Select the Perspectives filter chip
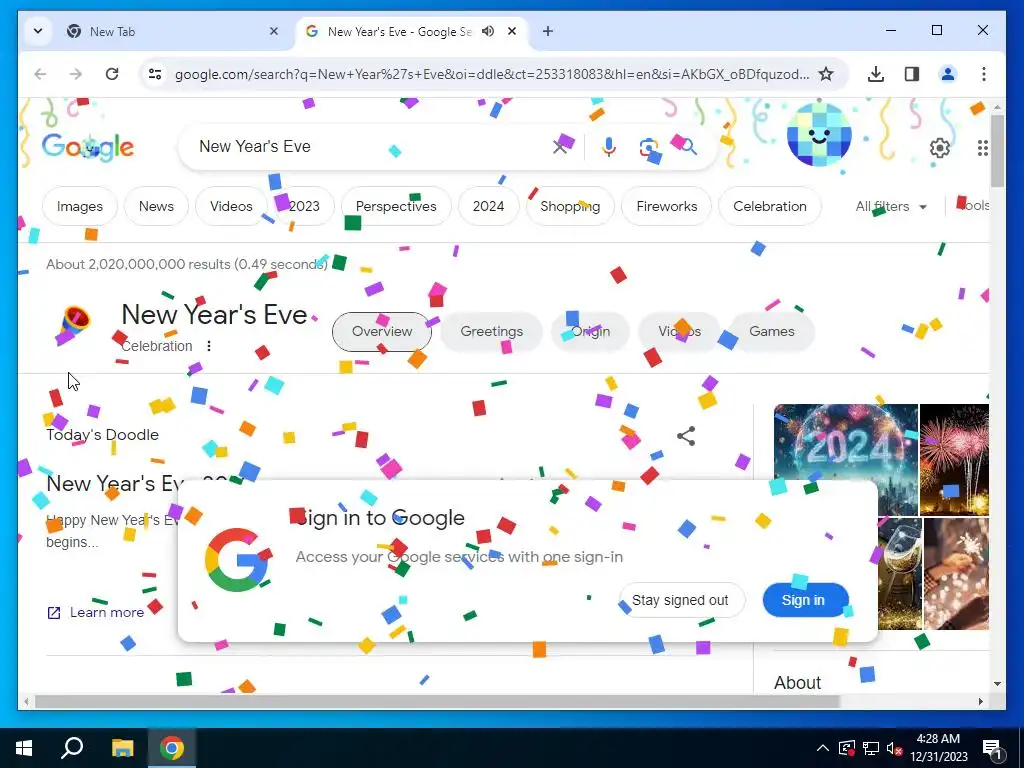 (x=396, y=206)
